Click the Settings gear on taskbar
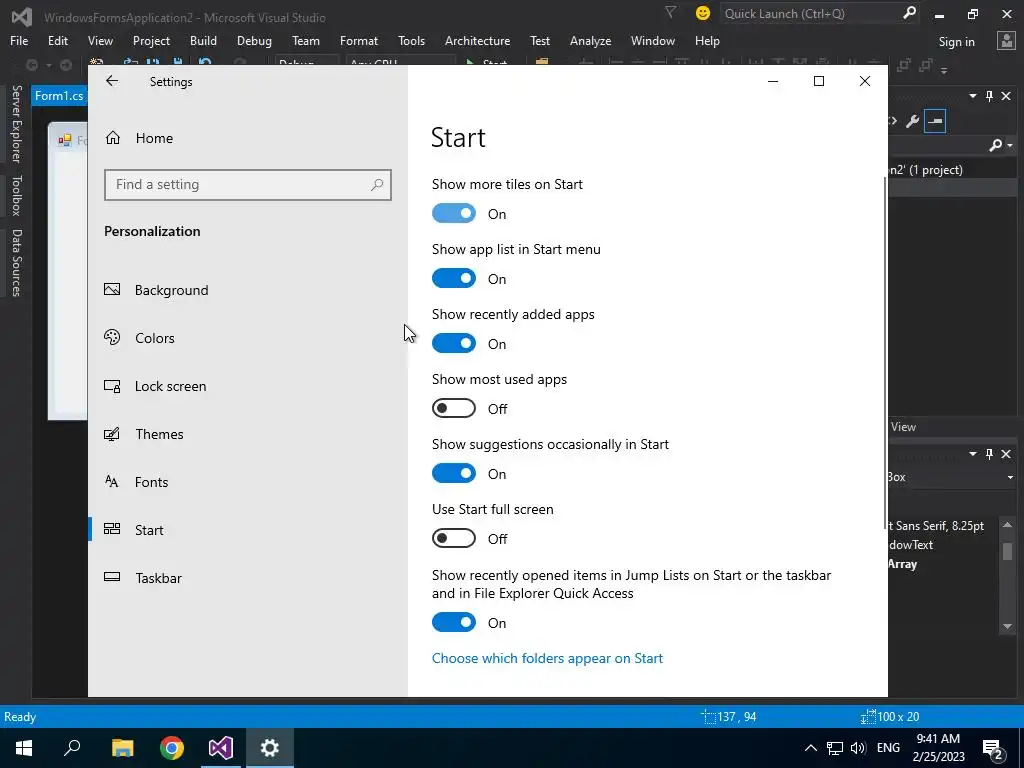The height and width of the screenshot is (768, 1024). [270, 748]
